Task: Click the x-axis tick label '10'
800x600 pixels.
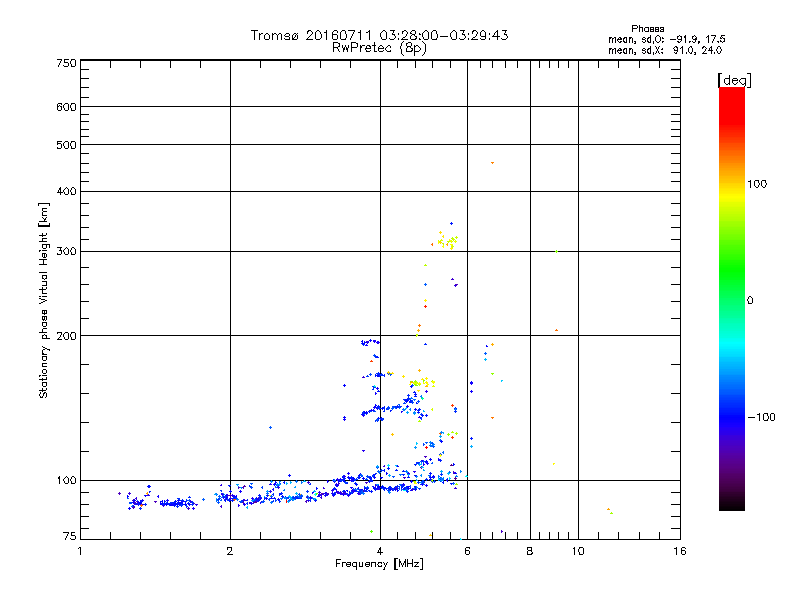Action: [578, 551]
